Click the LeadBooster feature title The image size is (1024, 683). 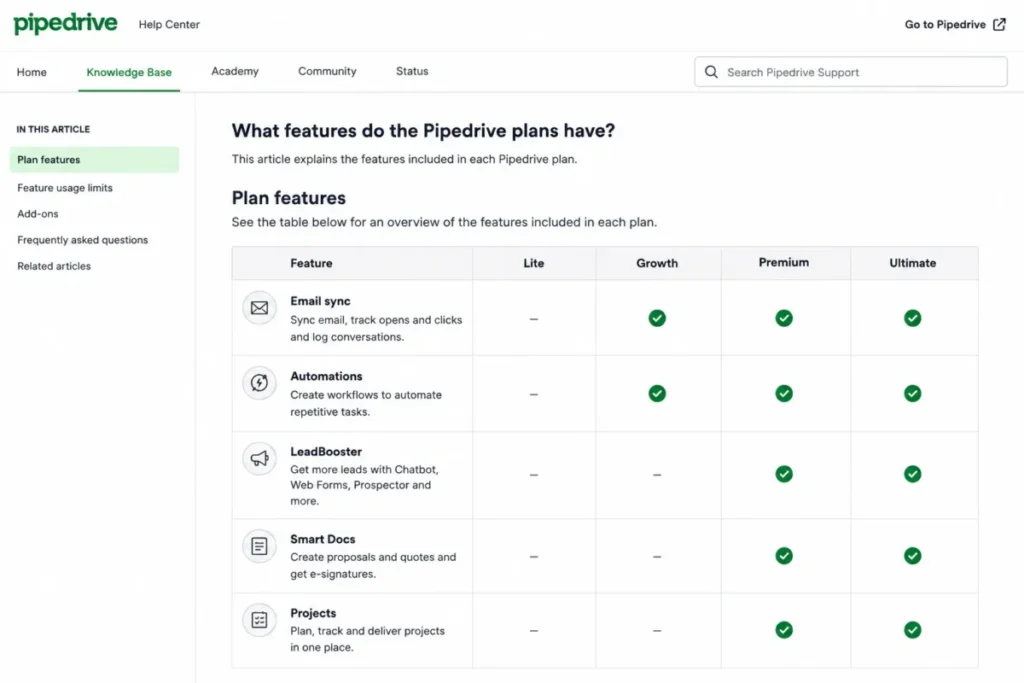pyautogui.click(x=326, y=451)
